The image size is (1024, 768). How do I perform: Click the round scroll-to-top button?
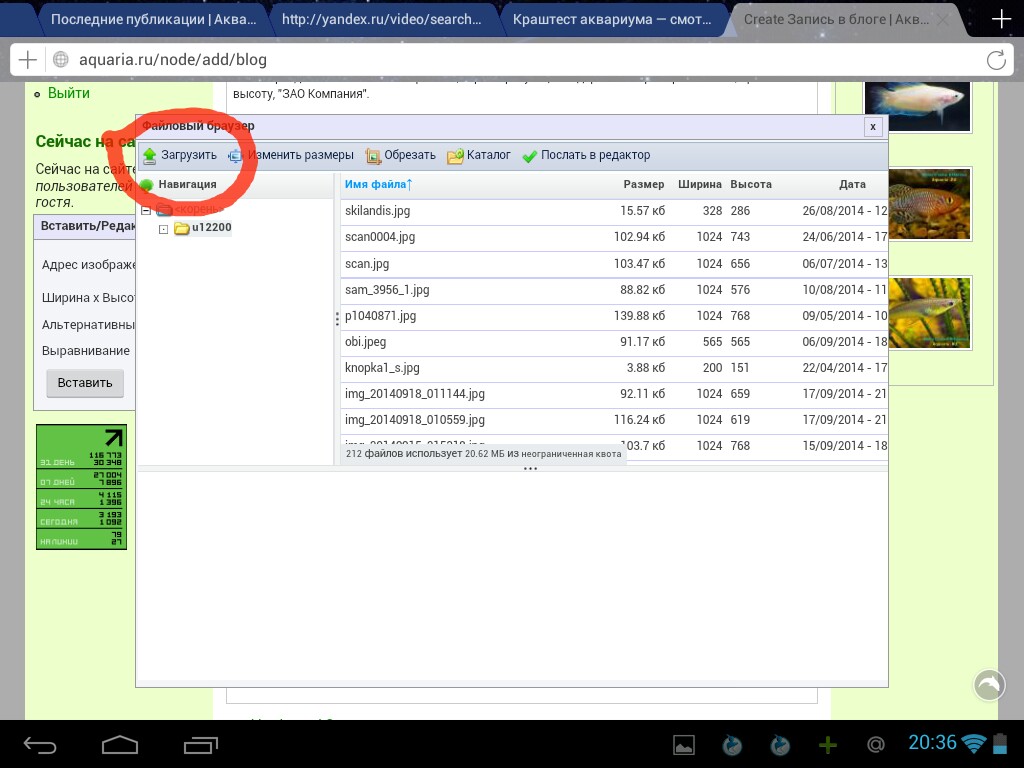[989, 685]
